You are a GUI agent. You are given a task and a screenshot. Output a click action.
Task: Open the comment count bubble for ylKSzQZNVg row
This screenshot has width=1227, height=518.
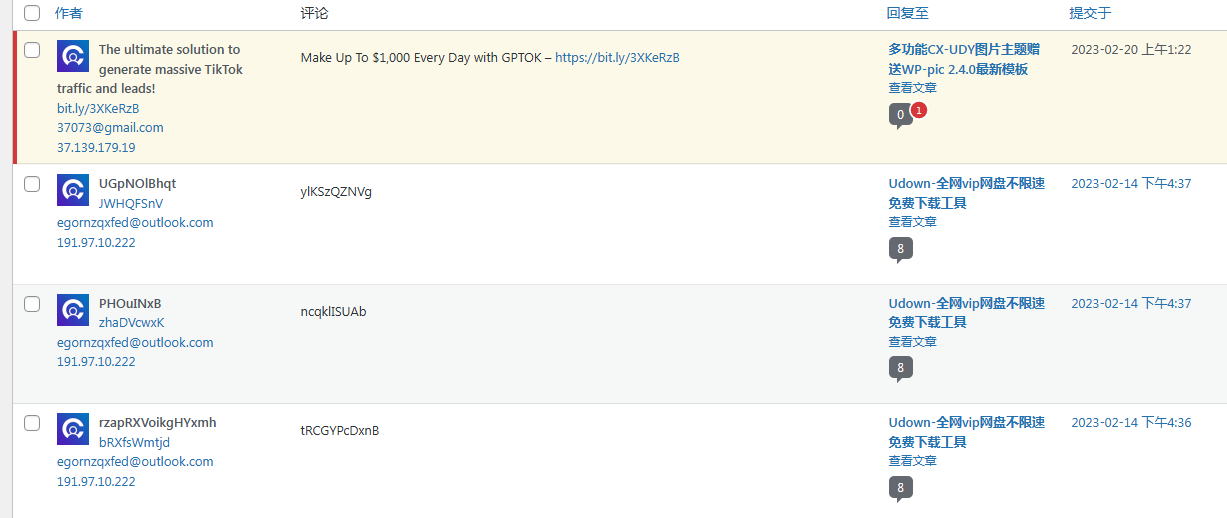900,249
